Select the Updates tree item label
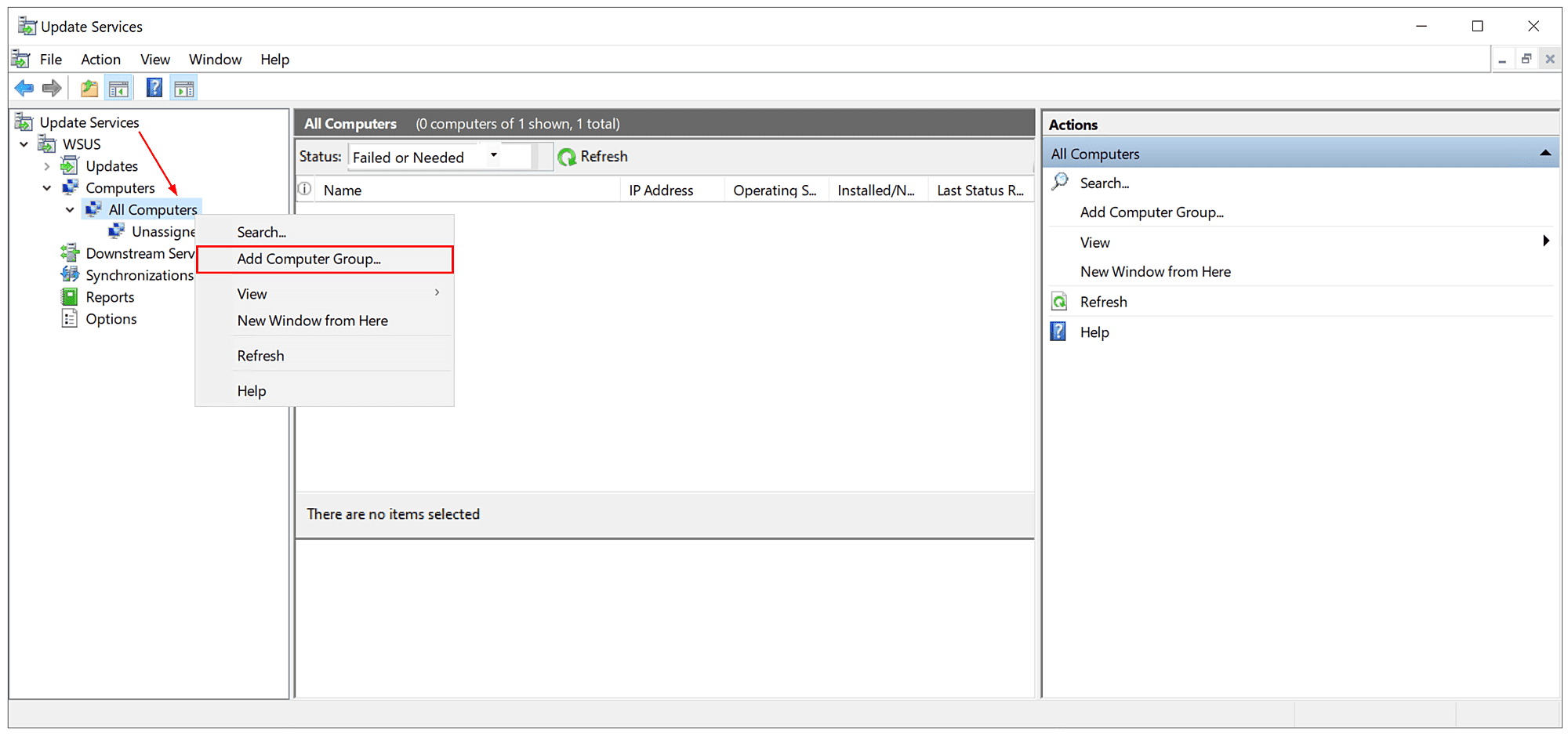The height and width of the screenshot is (736, 1568). point(112,166)
